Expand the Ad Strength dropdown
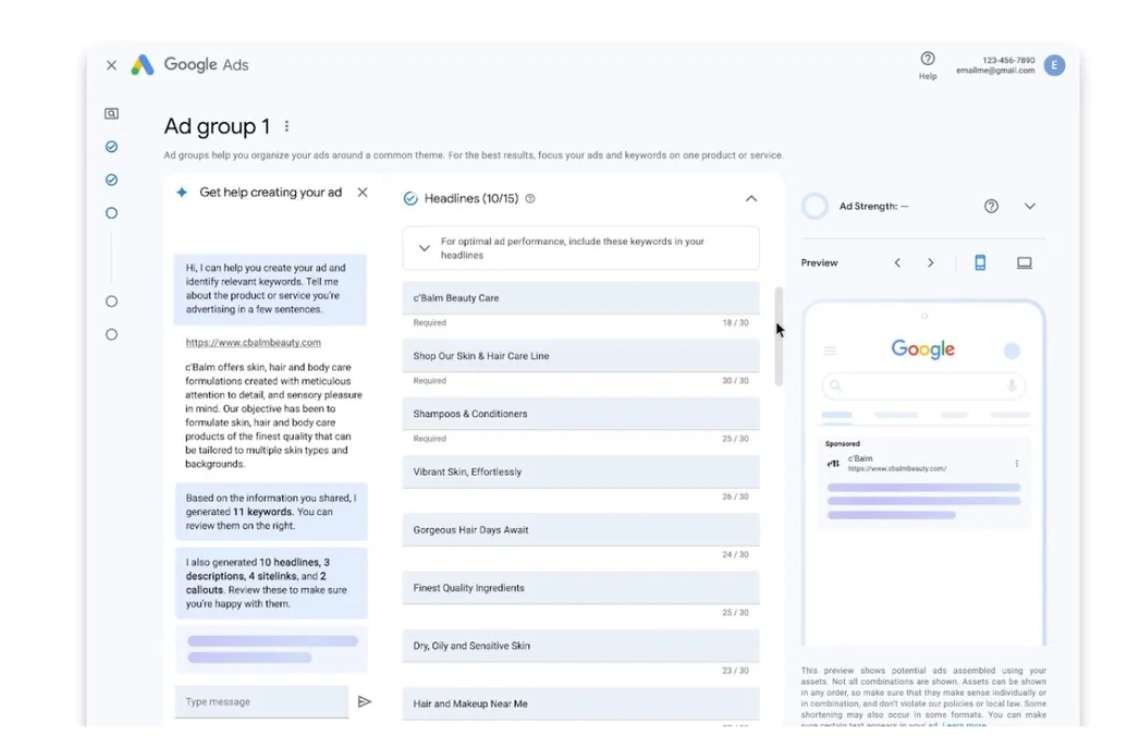This screenshot has width=1135, height=745. pyautogui.click(x=1029, y=206)
